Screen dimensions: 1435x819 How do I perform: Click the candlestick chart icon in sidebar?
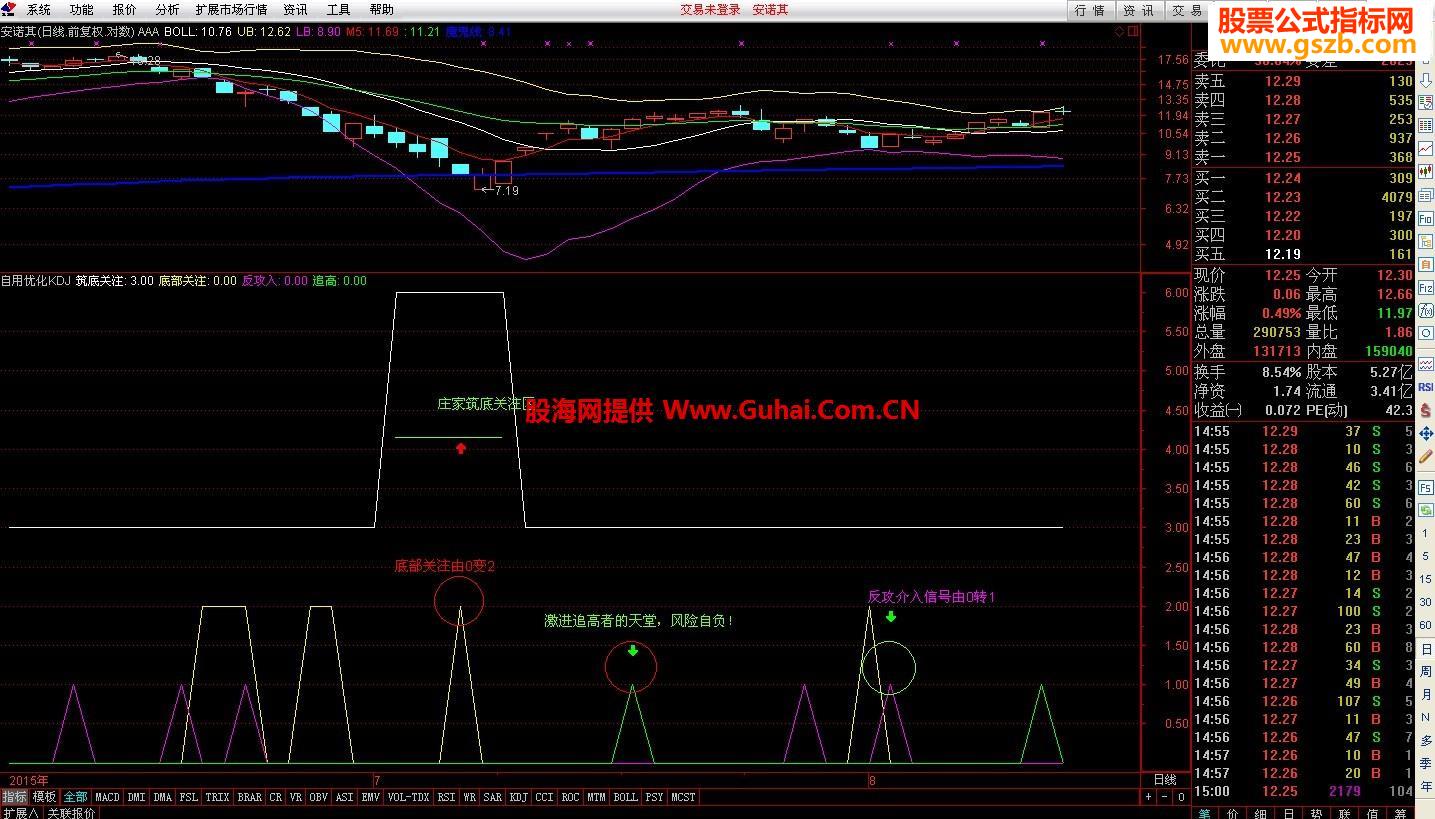click(1426, 170)
